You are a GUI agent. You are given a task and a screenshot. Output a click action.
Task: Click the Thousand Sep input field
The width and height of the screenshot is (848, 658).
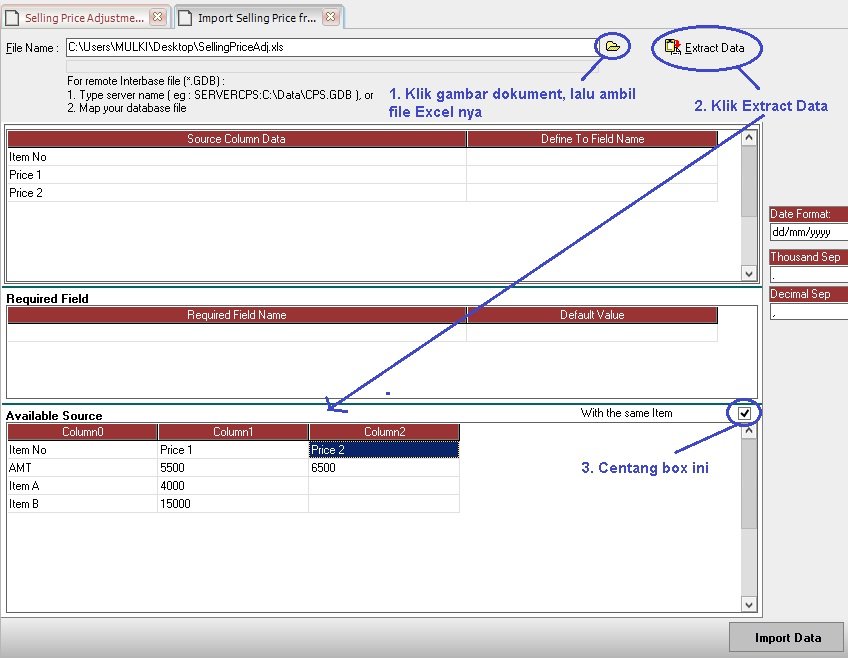coord(809,274)
